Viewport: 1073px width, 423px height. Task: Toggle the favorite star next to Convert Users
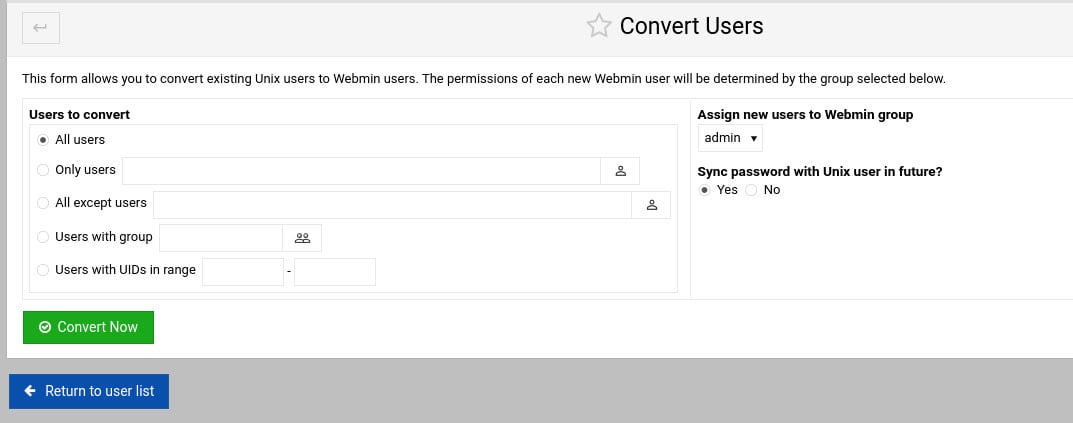[x=599, y=26]
